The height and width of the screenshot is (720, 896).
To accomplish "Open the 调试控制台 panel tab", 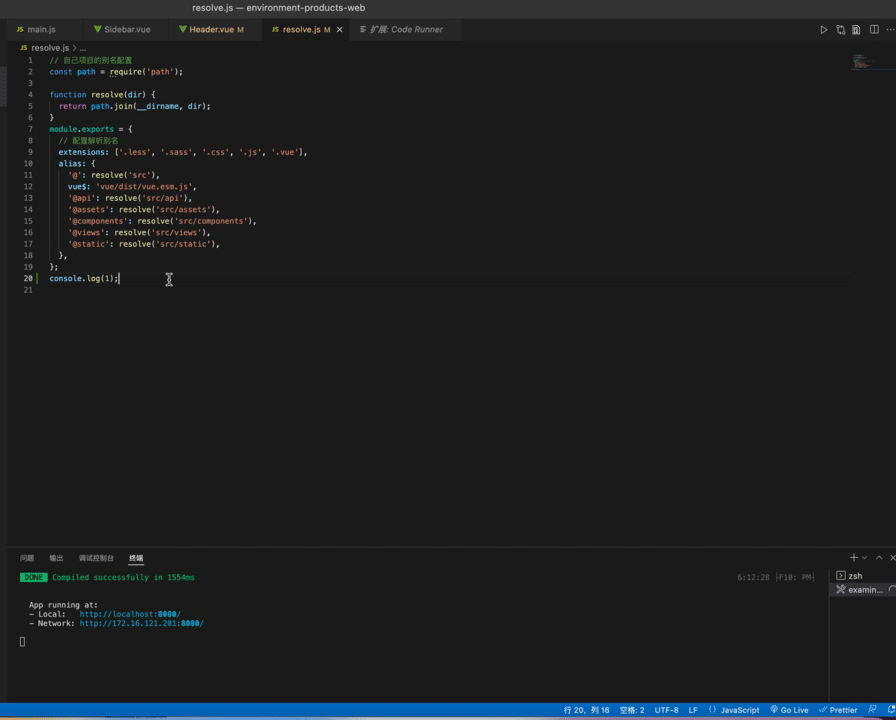I will click(97, 558).
